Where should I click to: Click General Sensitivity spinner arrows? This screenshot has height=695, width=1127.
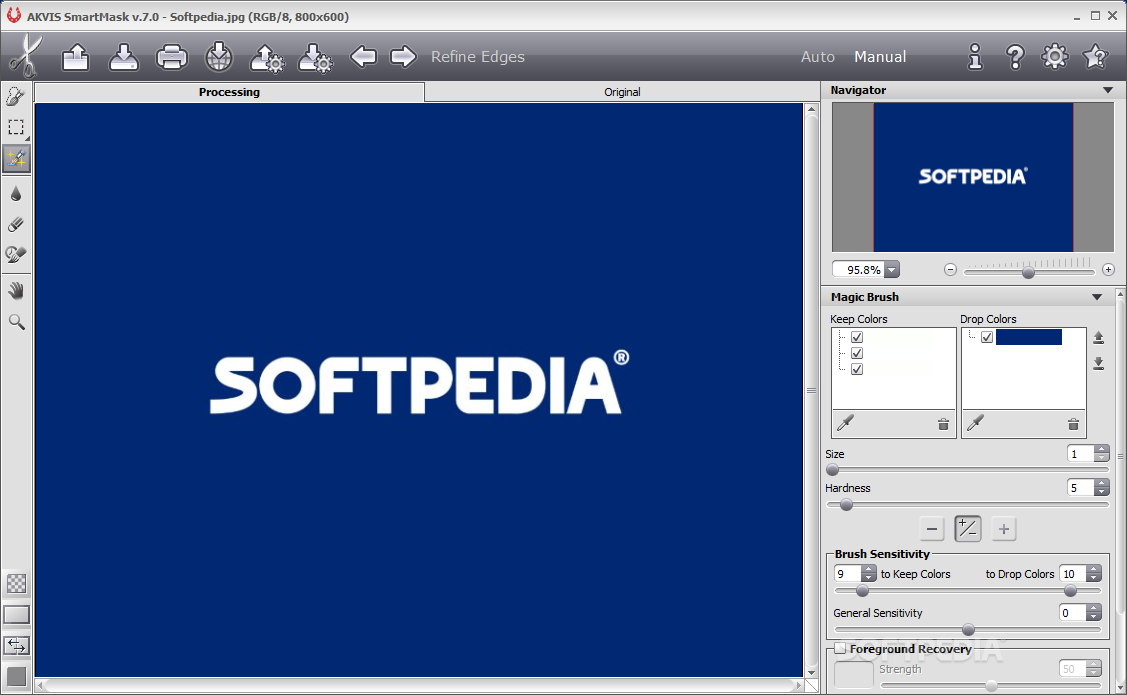tap(1094, 612)
